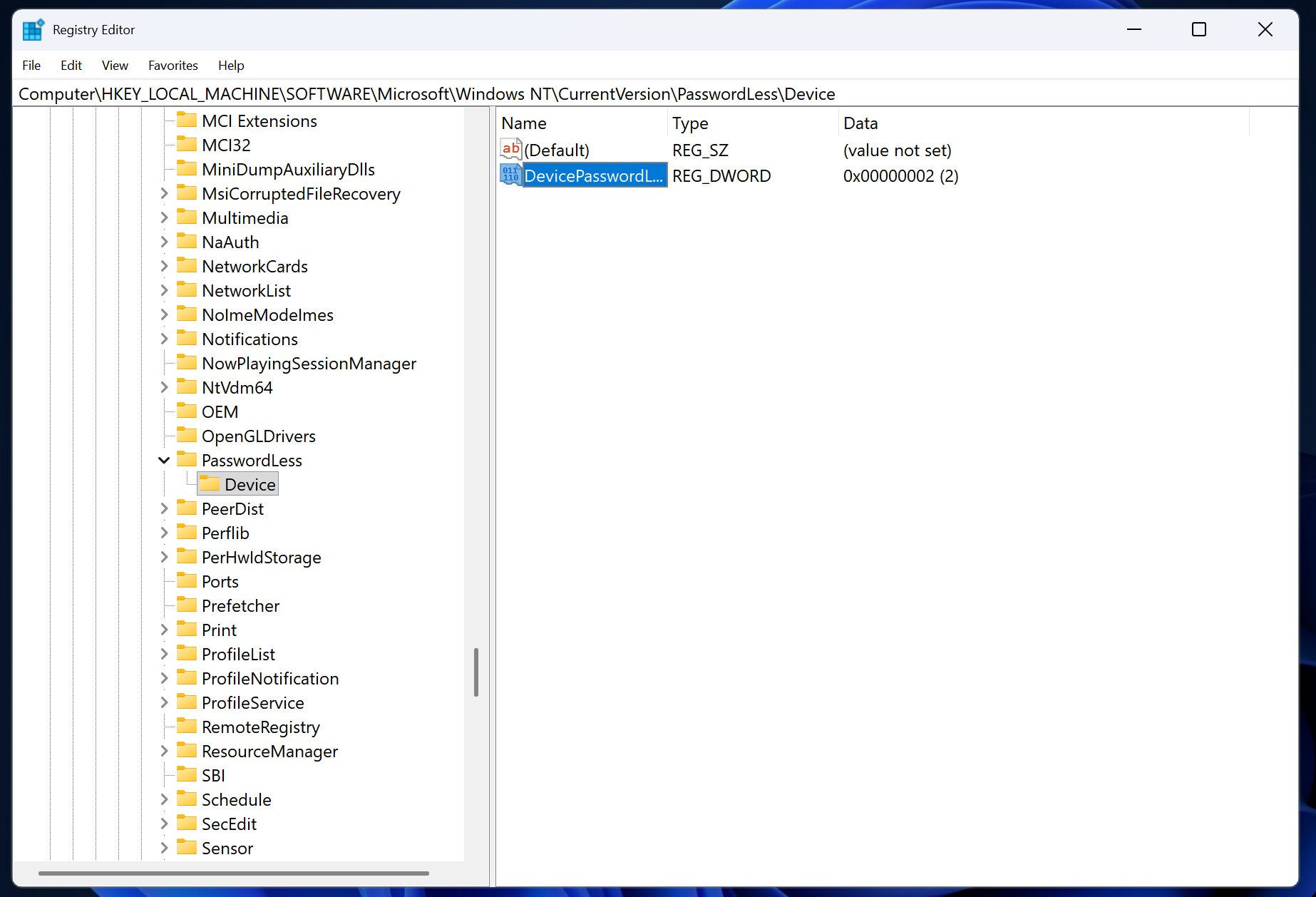This screenshot has width=1316, height=897.
Task: Open the Favorites menu
Action: 173,66
